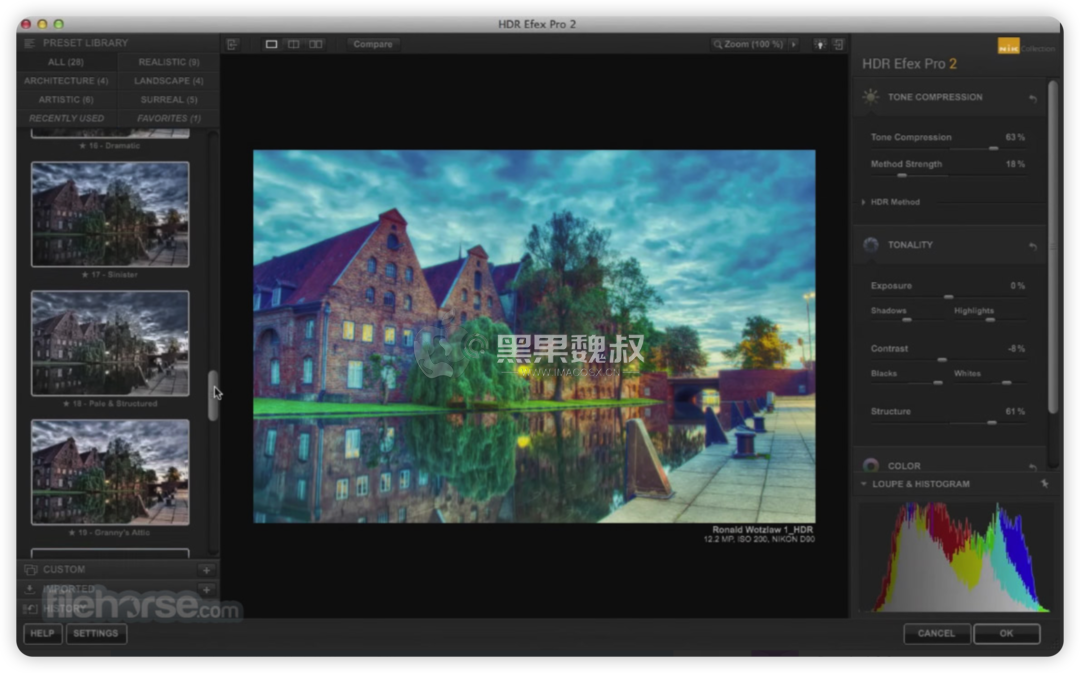This screenshot has height=673, width=1080.
Task: Click the Preset Library list icon
Action: [x=29, y=43]
